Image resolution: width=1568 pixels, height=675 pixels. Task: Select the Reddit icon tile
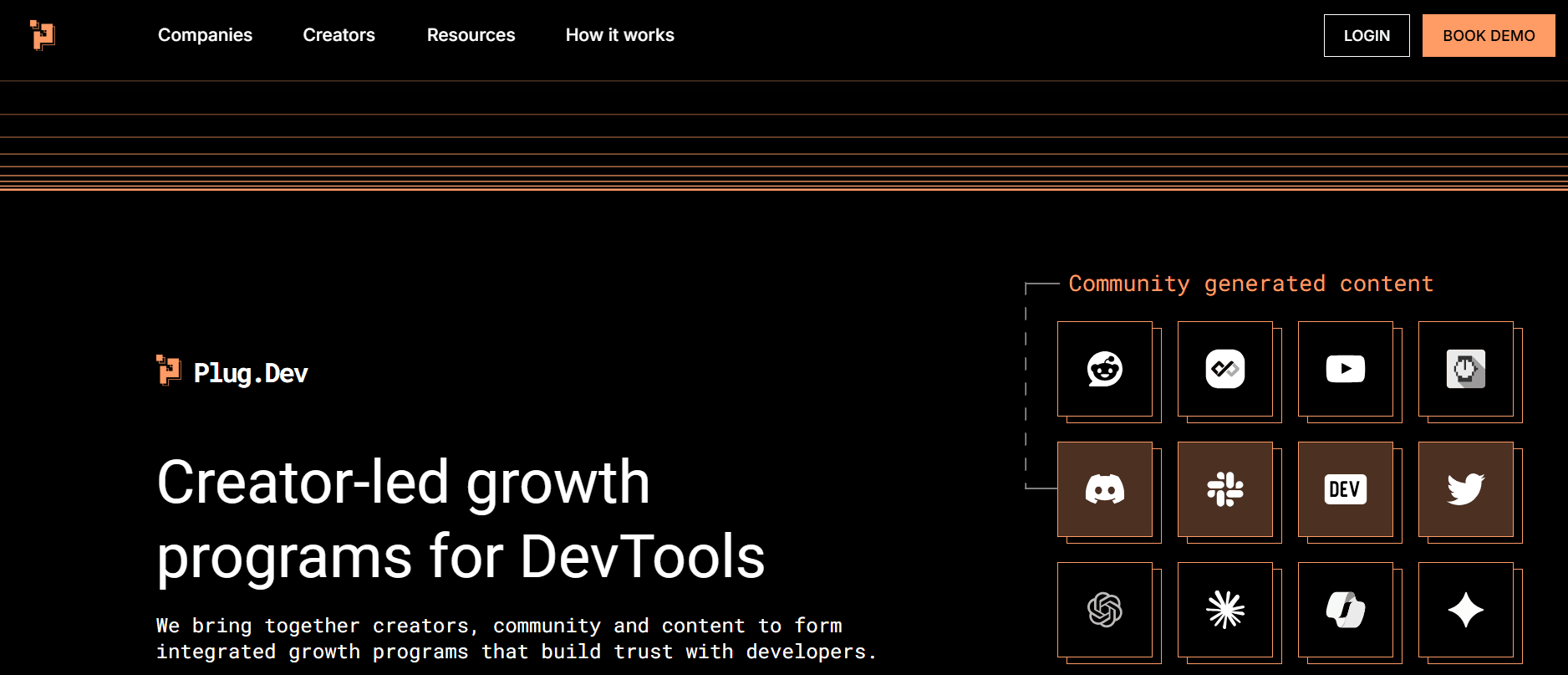click(x=1105, y=369)
